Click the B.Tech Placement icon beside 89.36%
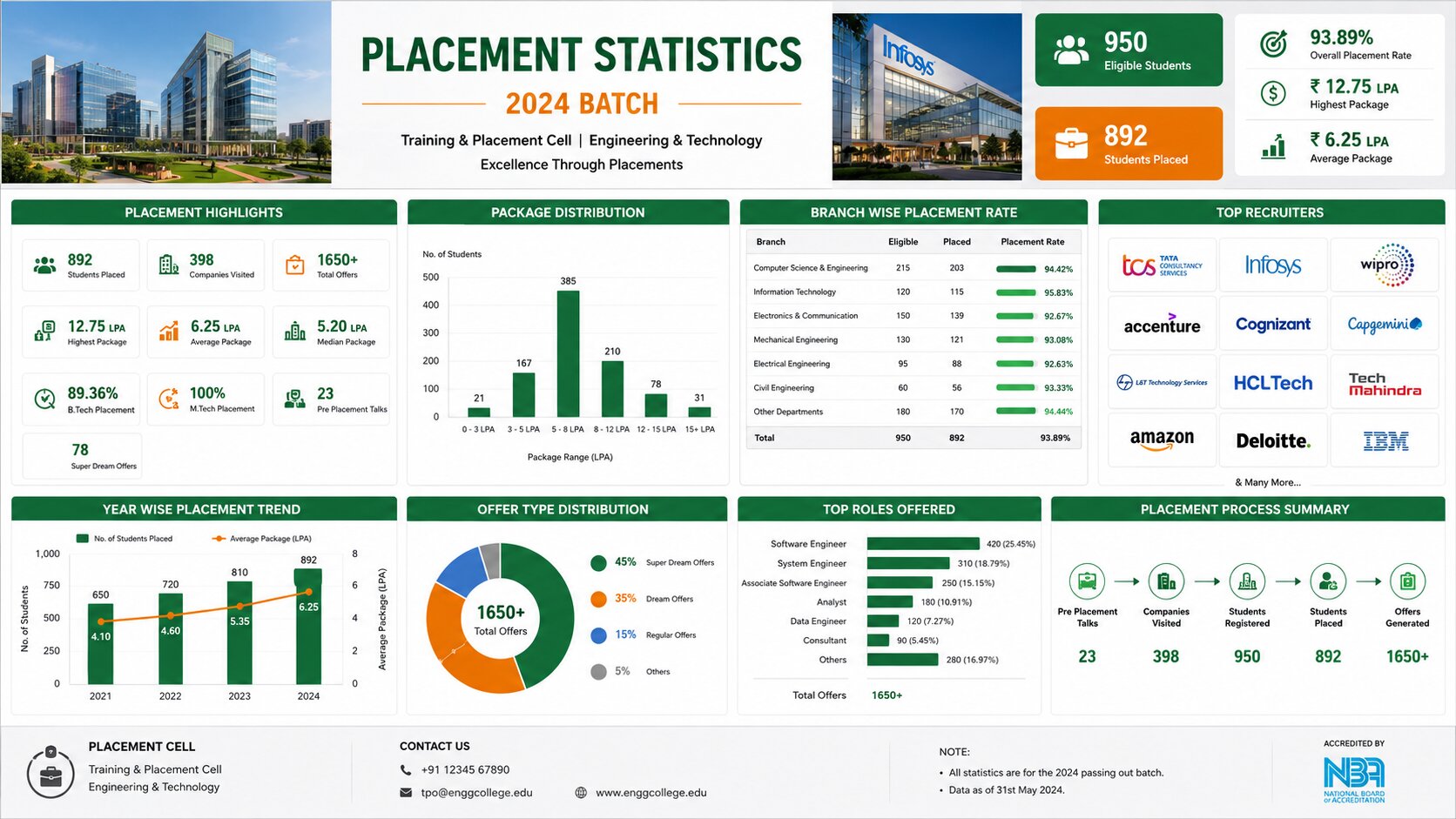 44,399
